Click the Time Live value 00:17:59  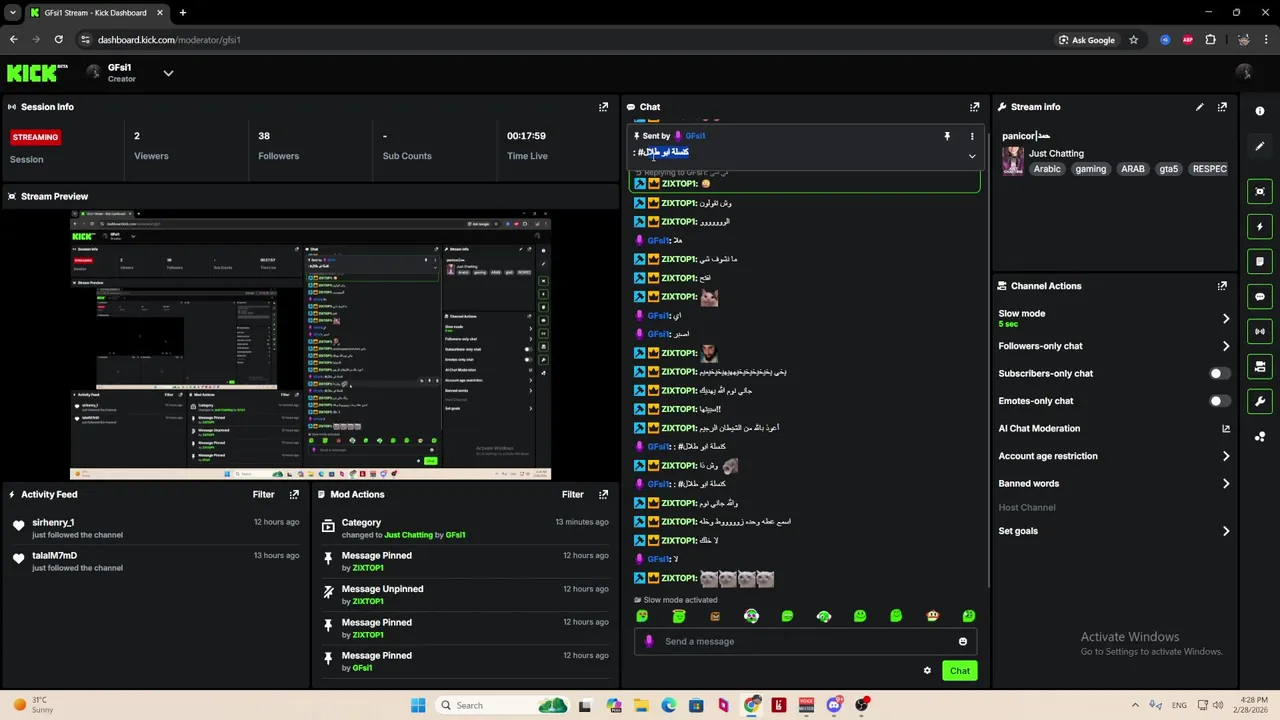click(526, 136)
